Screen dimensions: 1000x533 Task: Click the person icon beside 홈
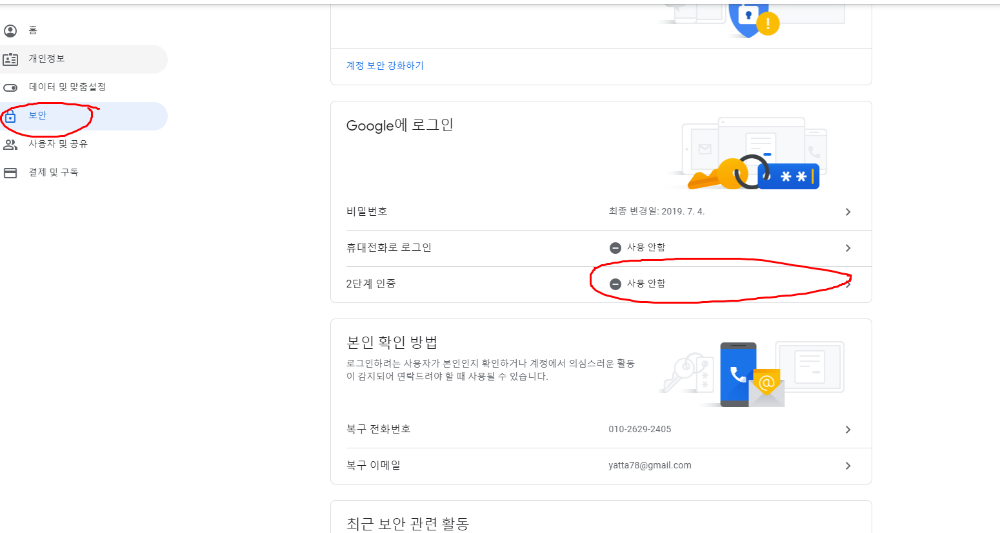pyautogui.click(x=10, y=31)
